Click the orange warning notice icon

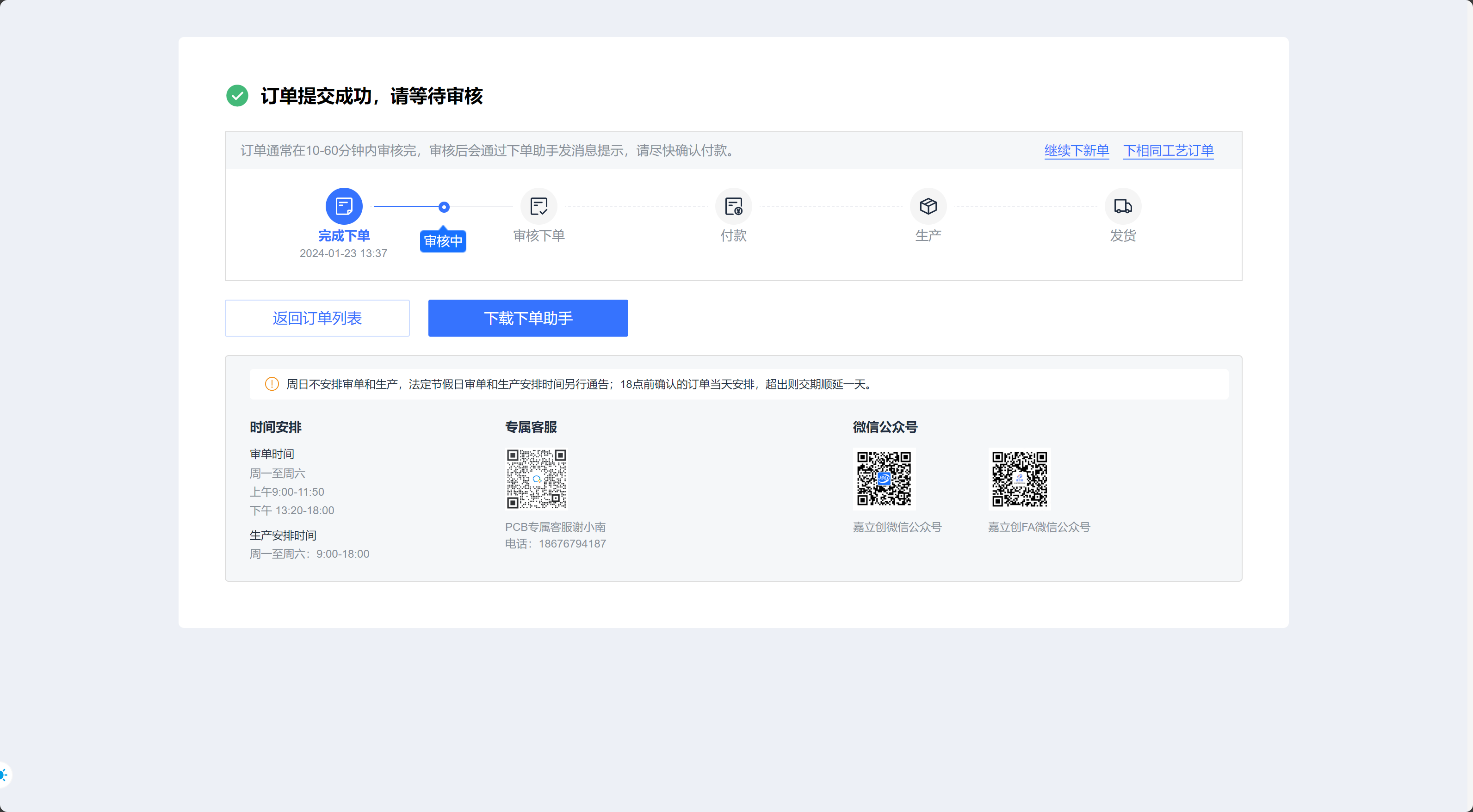coord(272,384)
